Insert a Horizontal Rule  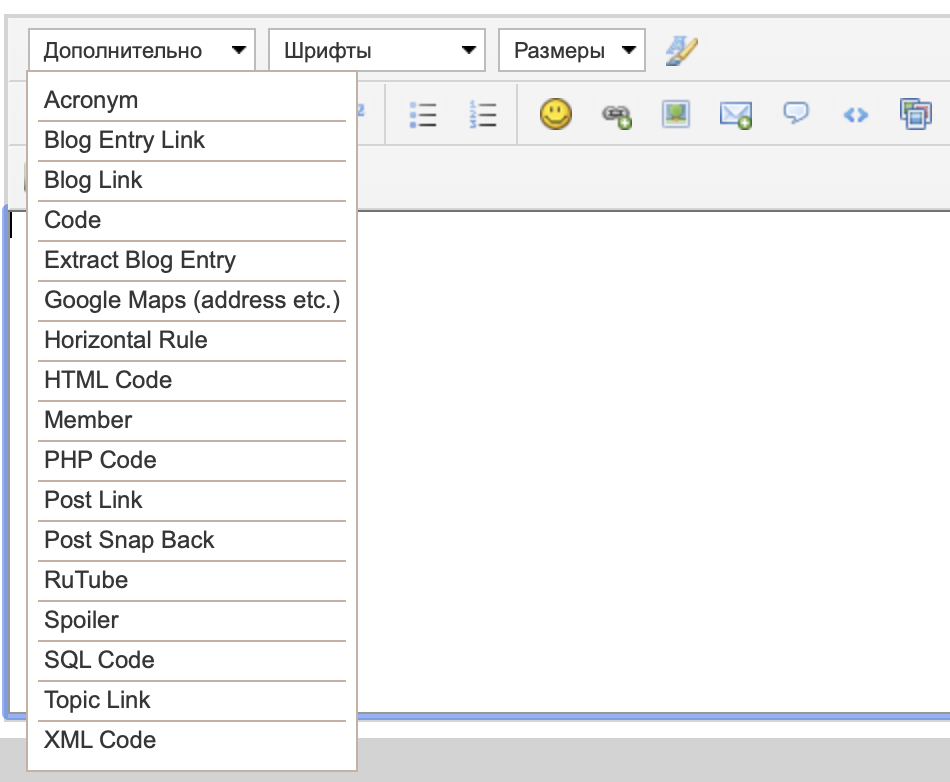pos(191,340)
